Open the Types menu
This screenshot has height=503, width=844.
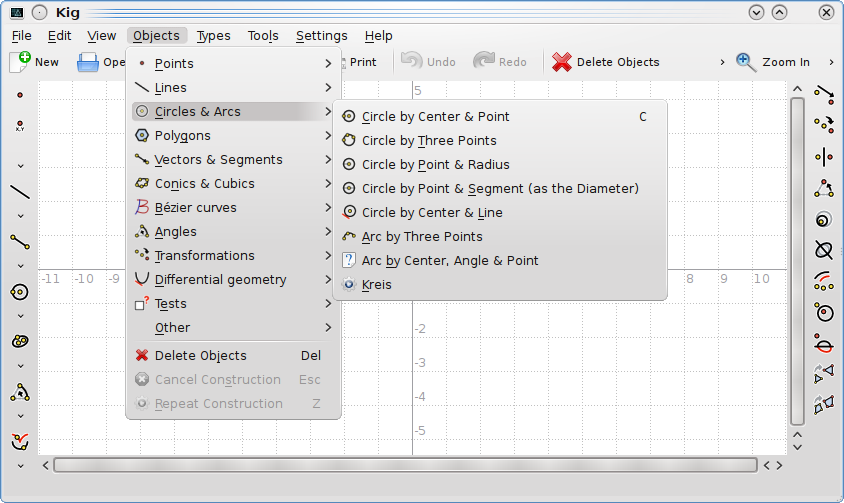point(214,36)
